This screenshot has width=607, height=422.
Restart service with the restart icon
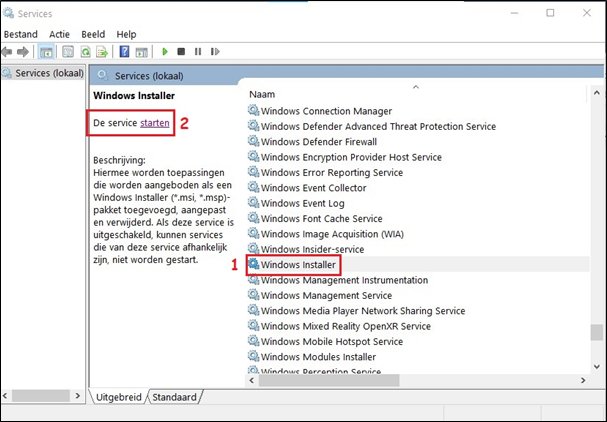pos(215,51)
